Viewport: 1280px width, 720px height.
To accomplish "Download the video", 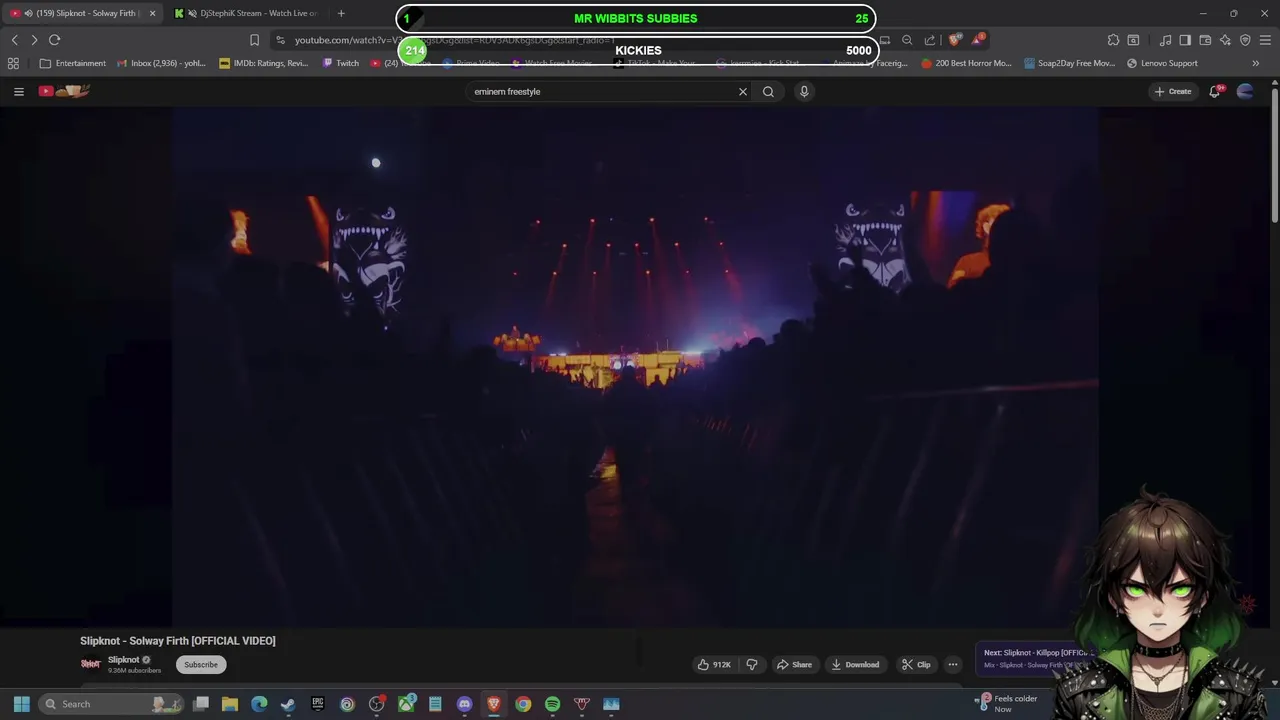I will [855, 664].
